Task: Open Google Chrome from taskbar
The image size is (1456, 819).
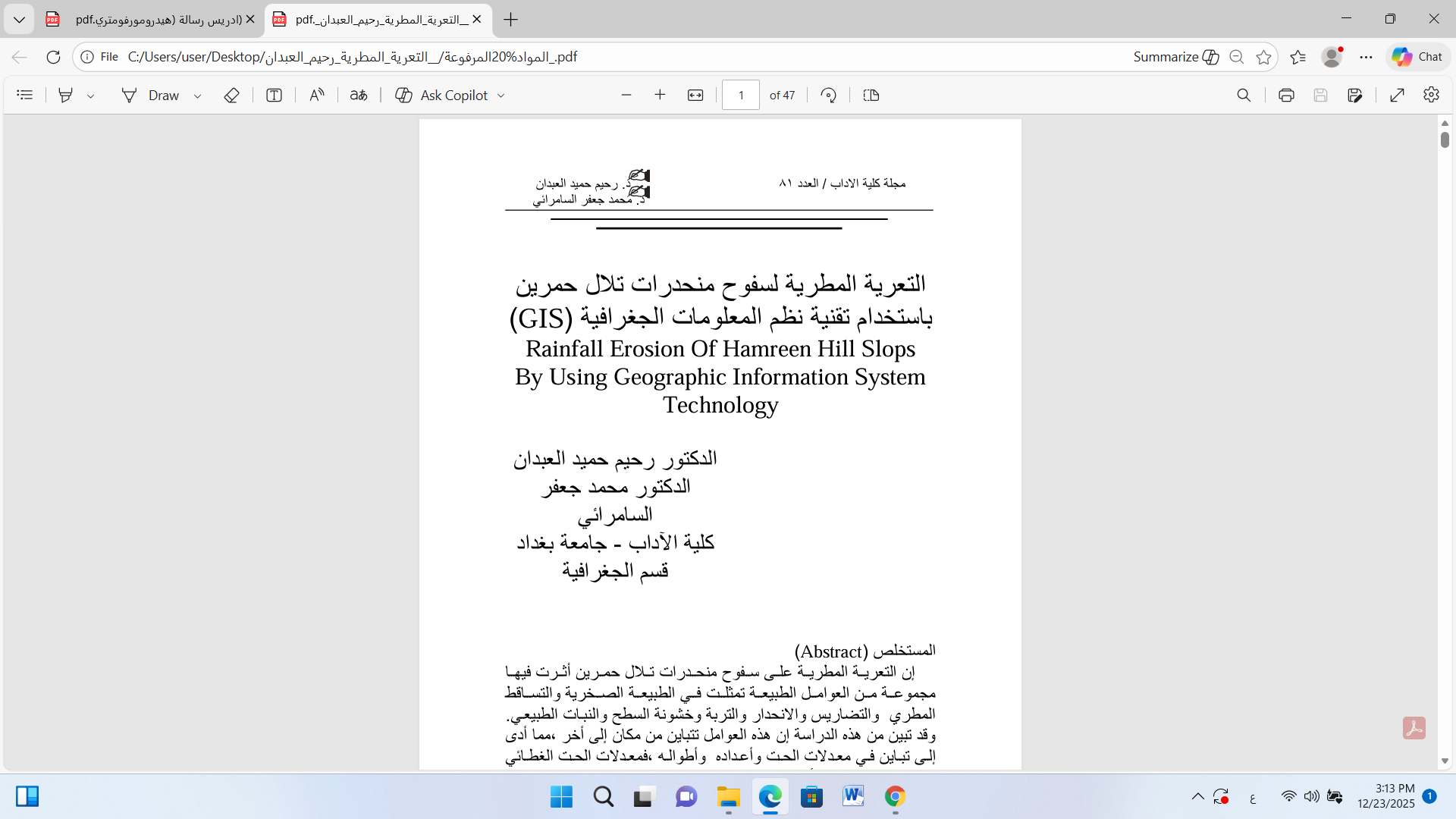Action: (895, 796)
